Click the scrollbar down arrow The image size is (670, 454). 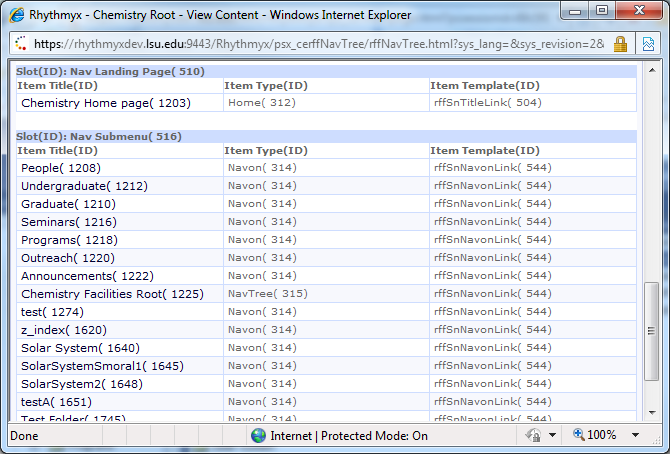point(652,413)
